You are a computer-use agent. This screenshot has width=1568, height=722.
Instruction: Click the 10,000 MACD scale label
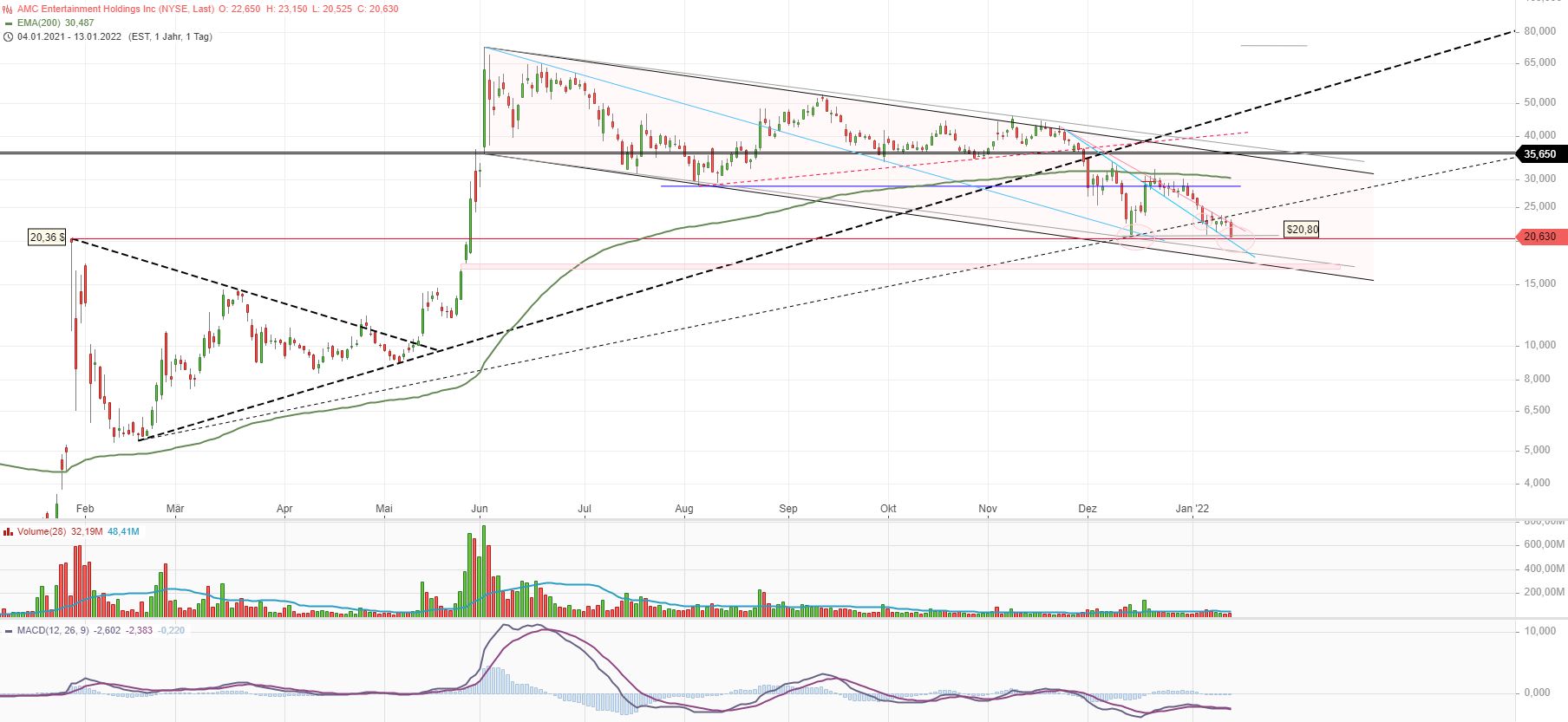coord(1539,631)
